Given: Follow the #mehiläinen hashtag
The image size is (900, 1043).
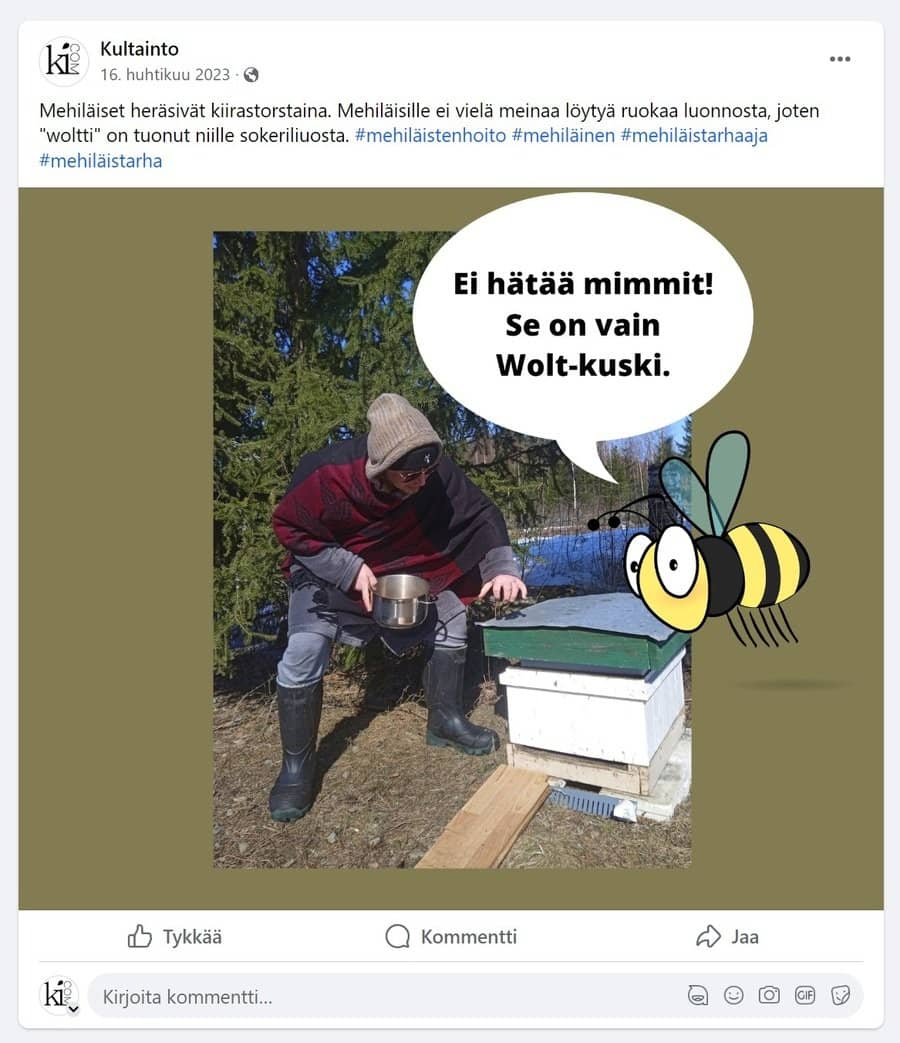Looking at the screenshot, I should 563,136.
